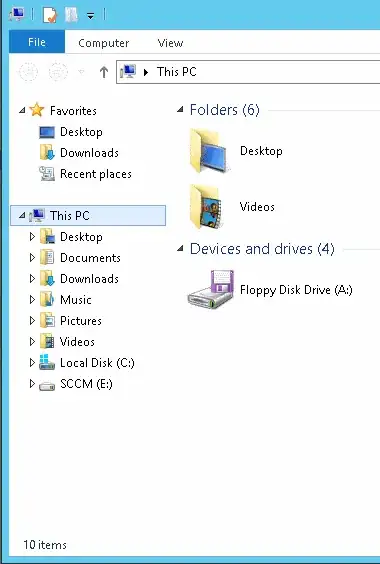This screenshot has width=380, height=564.
Task: Expand Desktop under This PC
Action: tap(32, 236)
